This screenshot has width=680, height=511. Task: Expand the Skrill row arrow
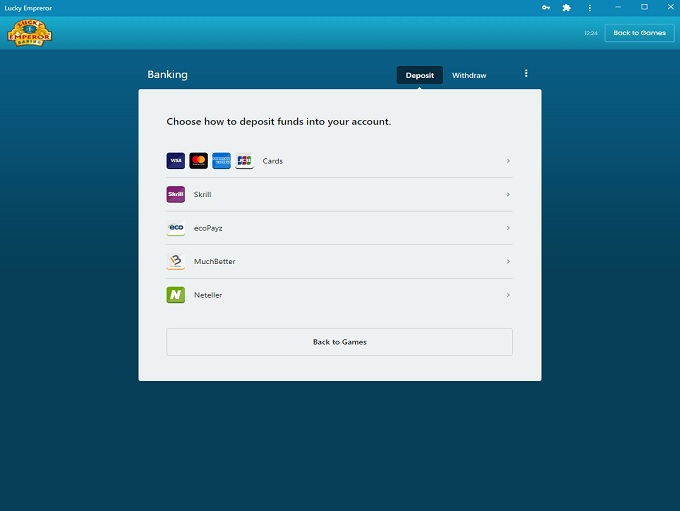click(508, 195)
